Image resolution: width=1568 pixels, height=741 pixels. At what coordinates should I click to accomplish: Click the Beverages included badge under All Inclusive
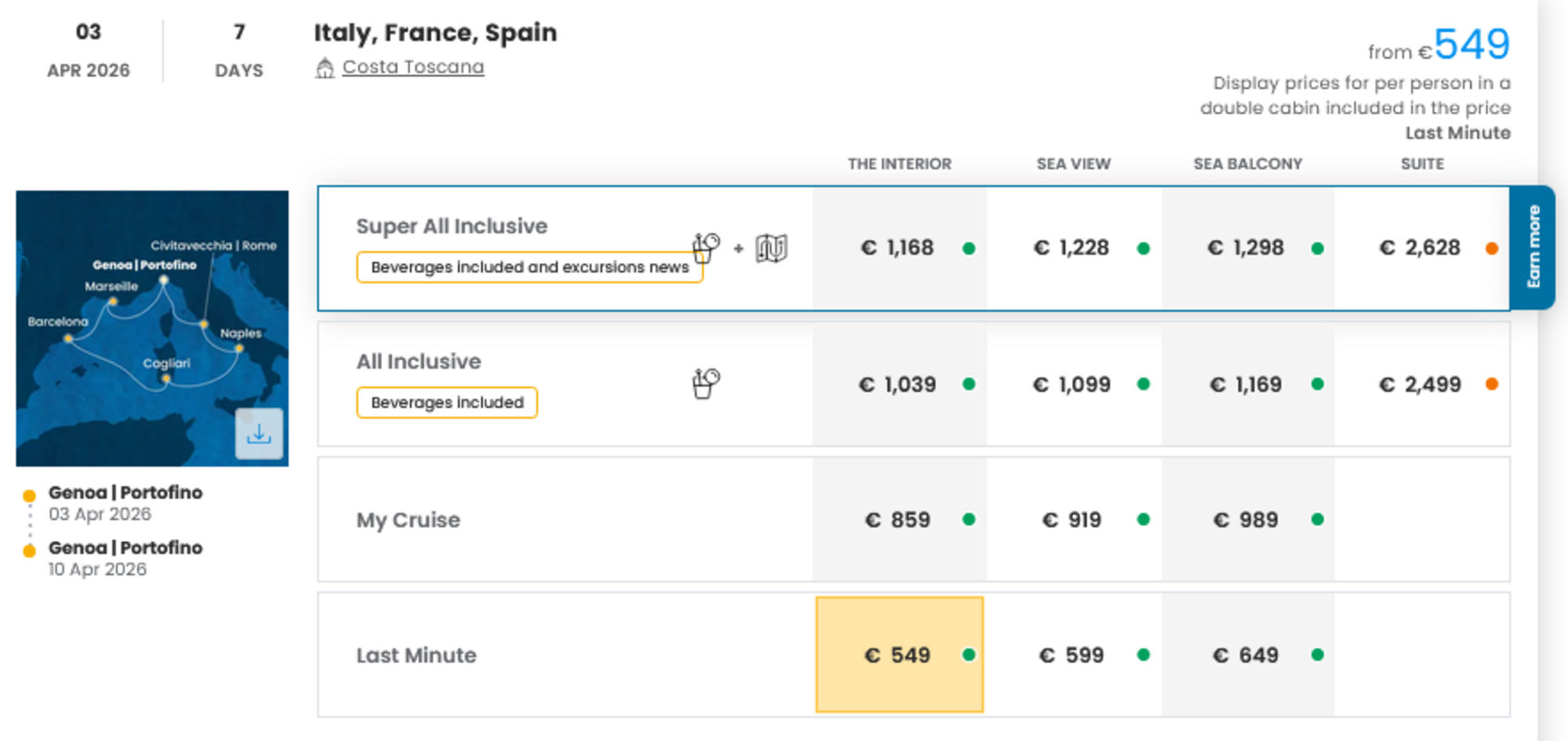447,403
